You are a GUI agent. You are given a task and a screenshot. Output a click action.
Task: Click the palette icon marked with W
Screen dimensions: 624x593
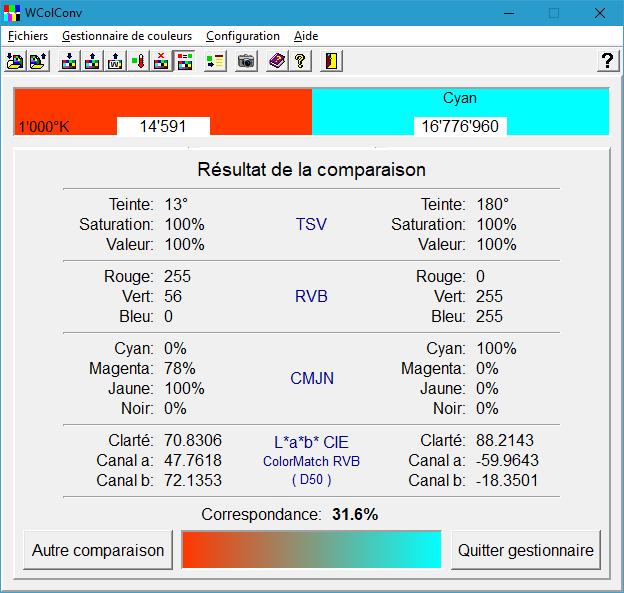click(115, 61)
